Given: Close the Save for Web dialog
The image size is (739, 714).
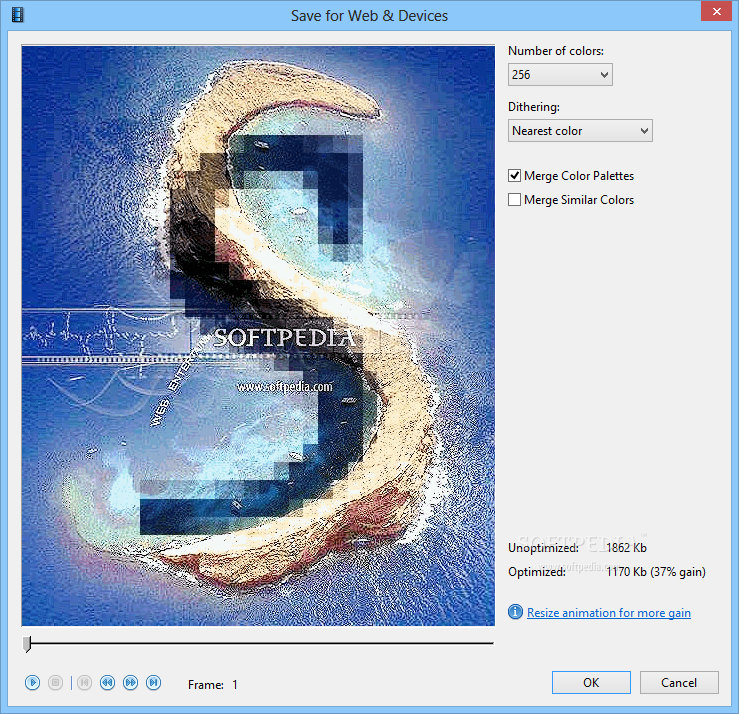Looking at the screenshot, I should (x=716, y=11).
